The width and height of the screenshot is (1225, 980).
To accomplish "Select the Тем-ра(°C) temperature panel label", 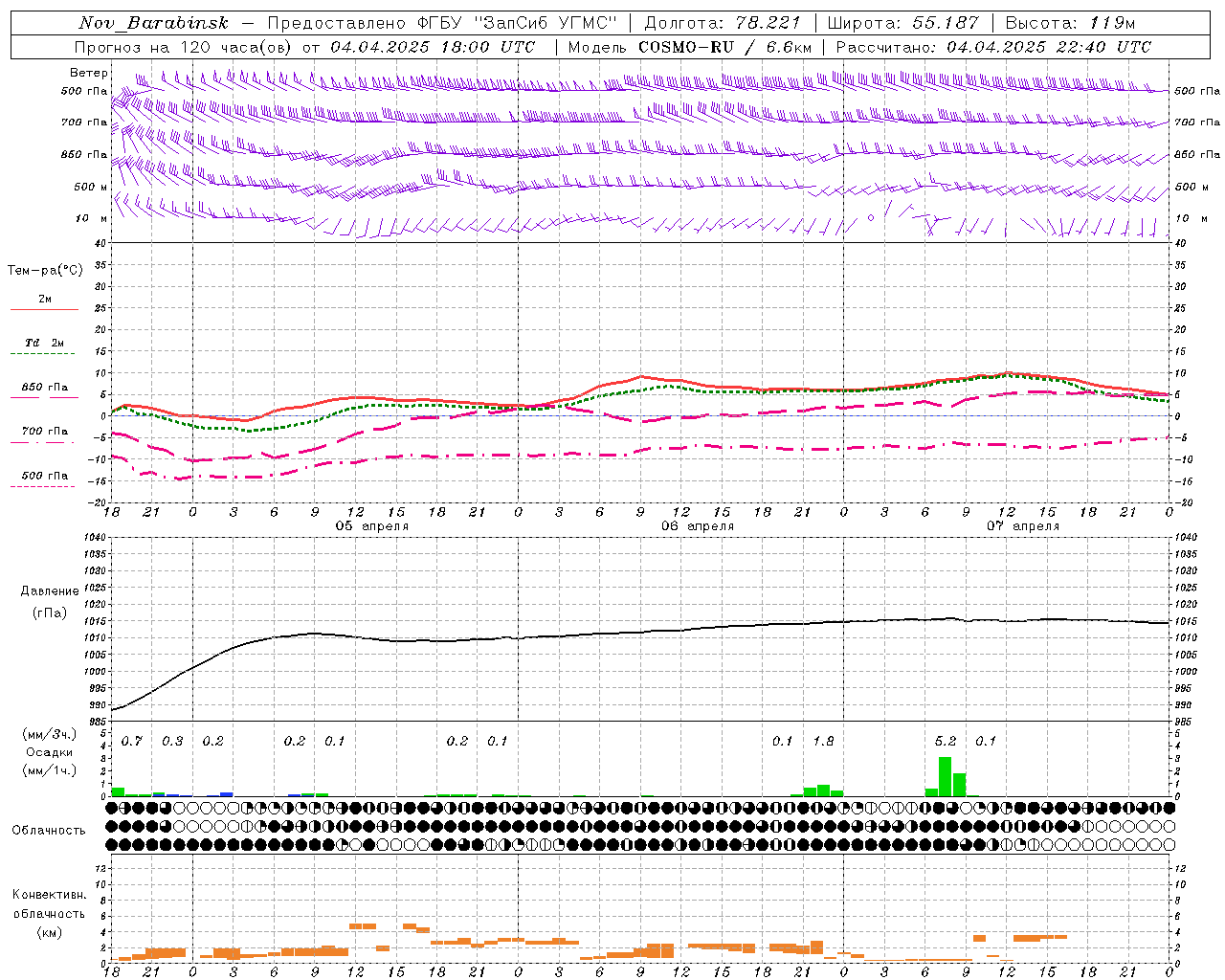I will pyautogui.click(x=45, y=271).
